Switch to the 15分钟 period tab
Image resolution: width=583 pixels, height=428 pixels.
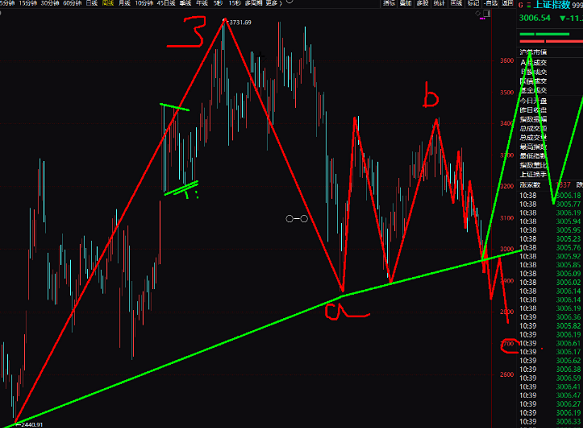[x=28, y=3]
